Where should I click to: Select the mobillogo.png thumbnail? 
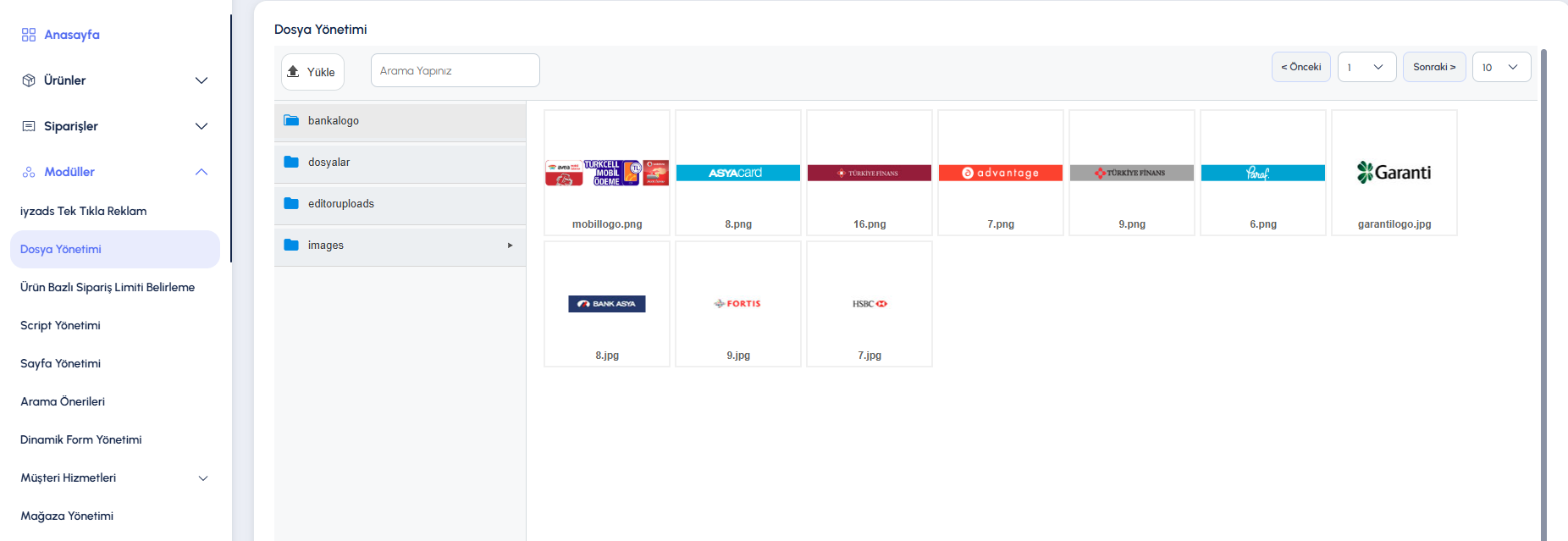(x=607, y=173)
